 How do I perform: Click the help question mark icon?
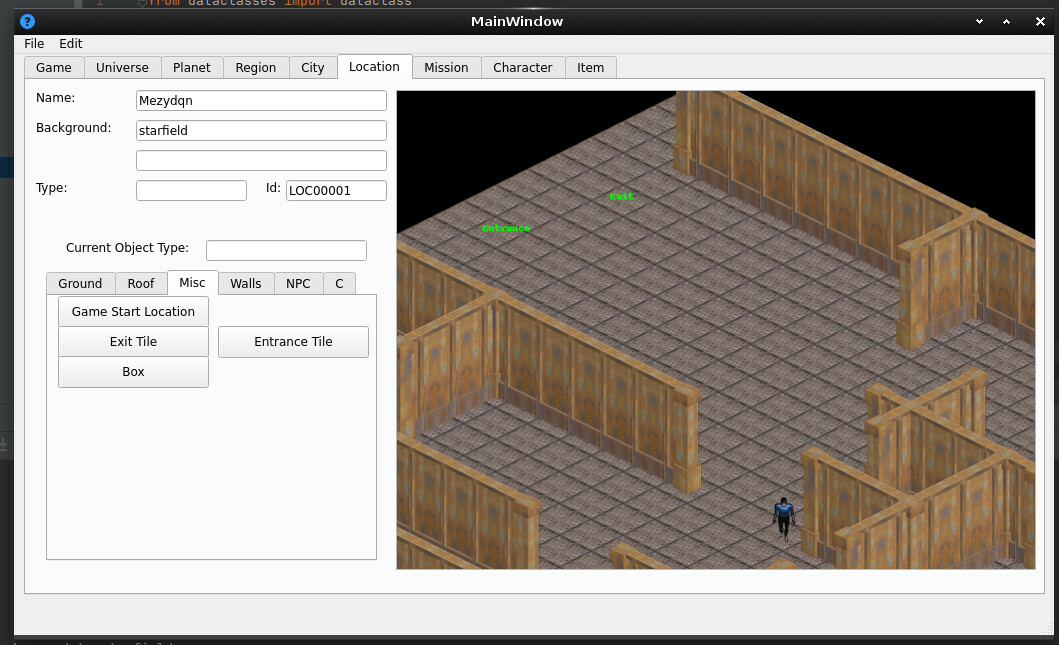pos(27,21)
